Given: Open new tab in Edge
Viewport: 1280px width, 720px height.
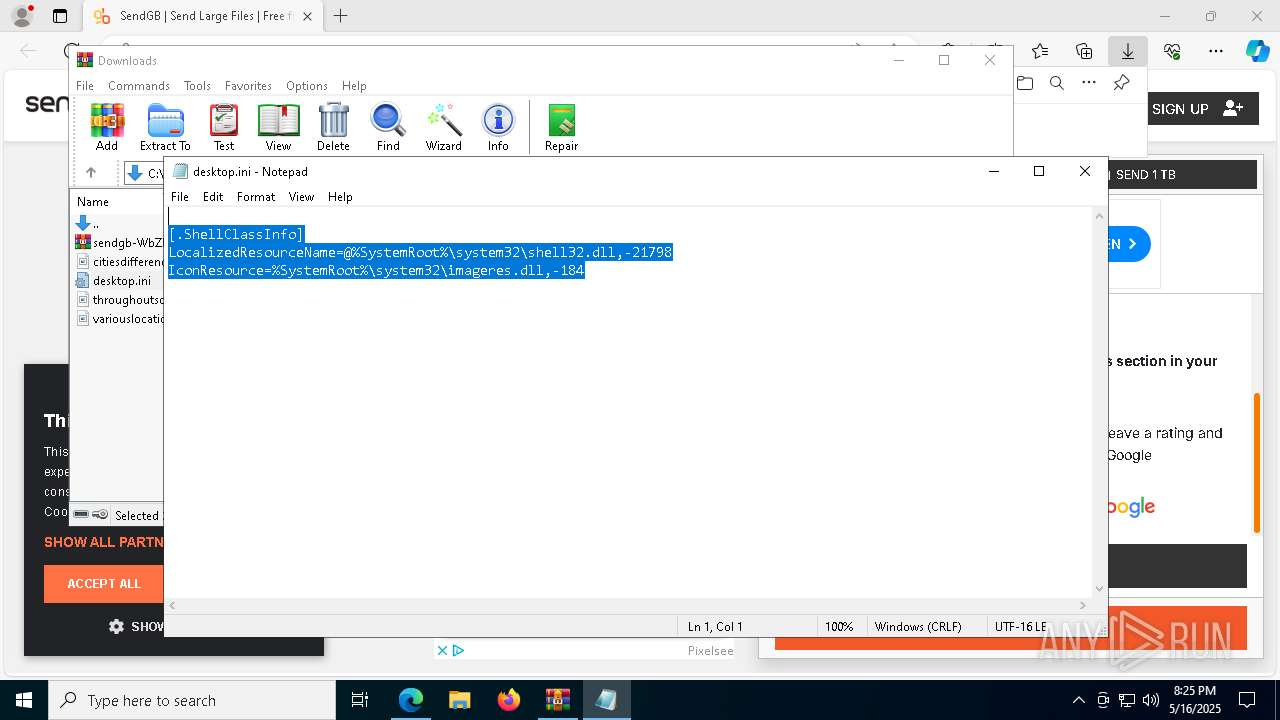Looking at the screenshot, I should (x=341, y=16).
